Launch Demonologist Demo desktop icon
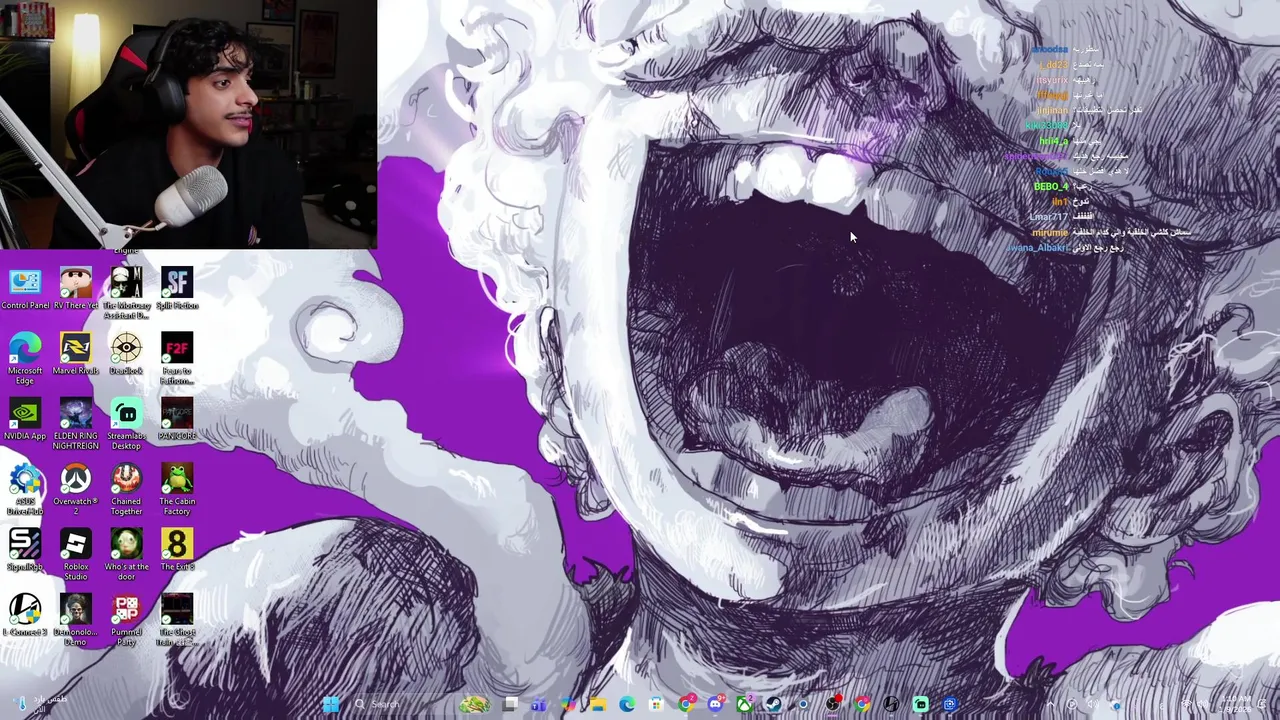 [75, 620]
